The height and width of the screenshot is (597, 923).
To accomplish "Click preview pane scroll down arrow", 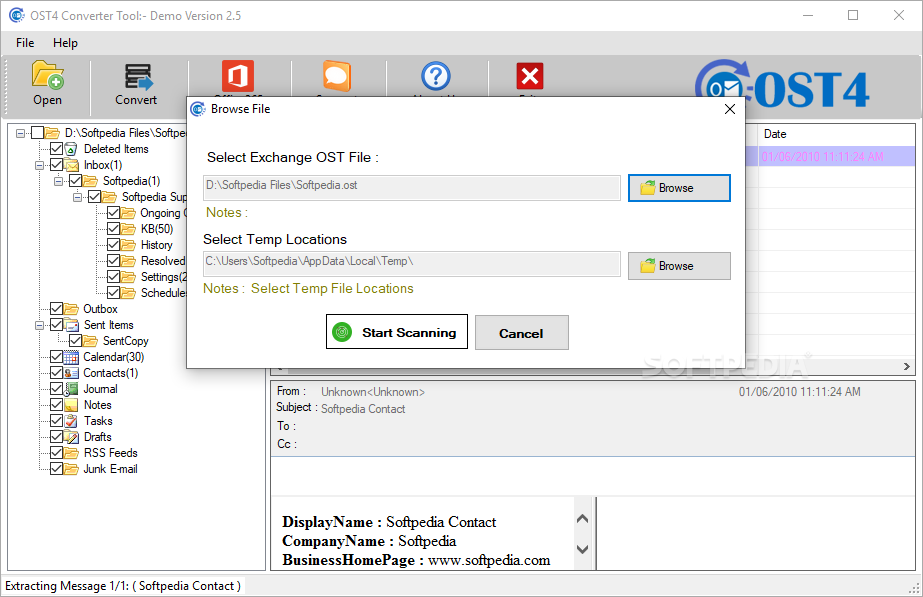I will coord(582,549).
